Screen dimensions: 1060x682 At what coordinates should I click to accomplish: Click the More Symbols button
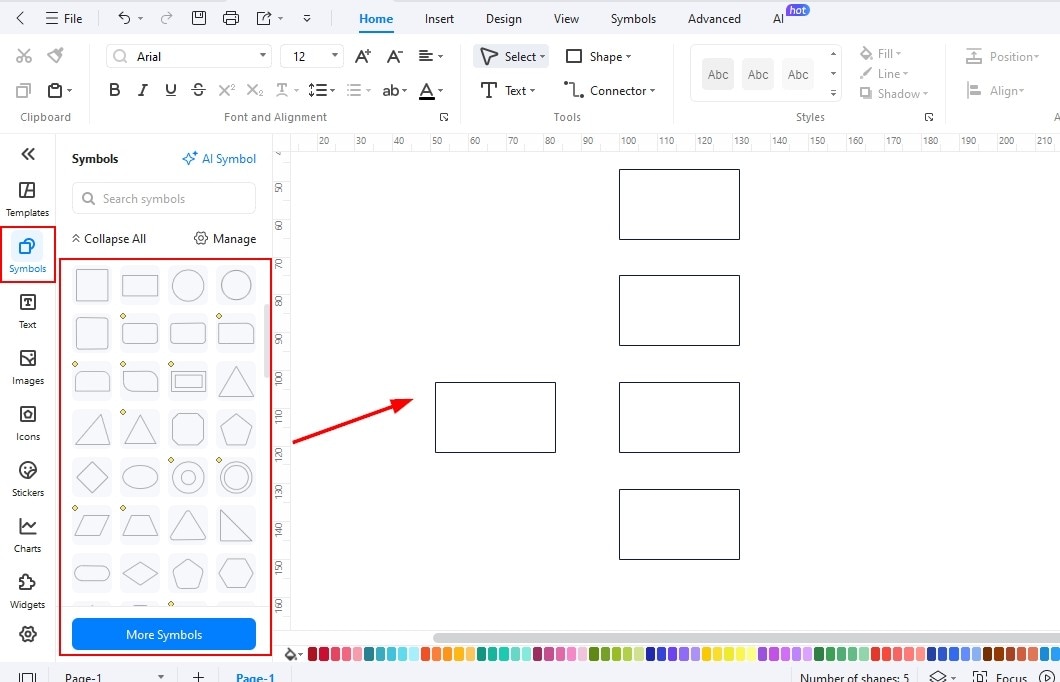(163, 634)
